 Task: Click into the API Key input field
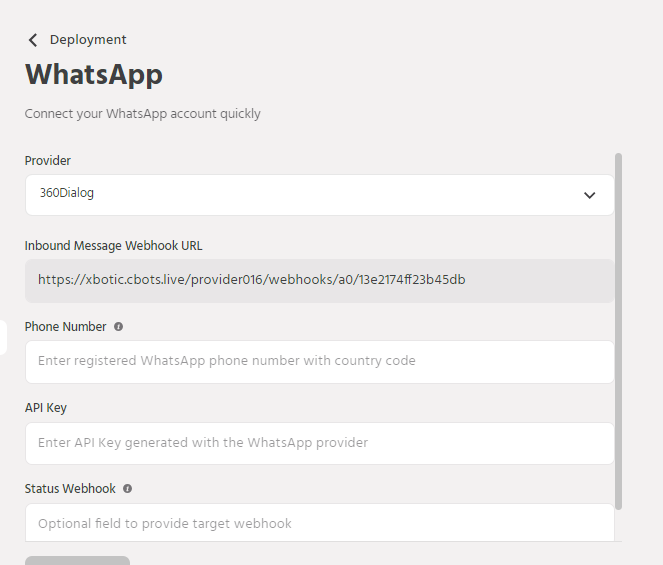(x=319, y=443)
